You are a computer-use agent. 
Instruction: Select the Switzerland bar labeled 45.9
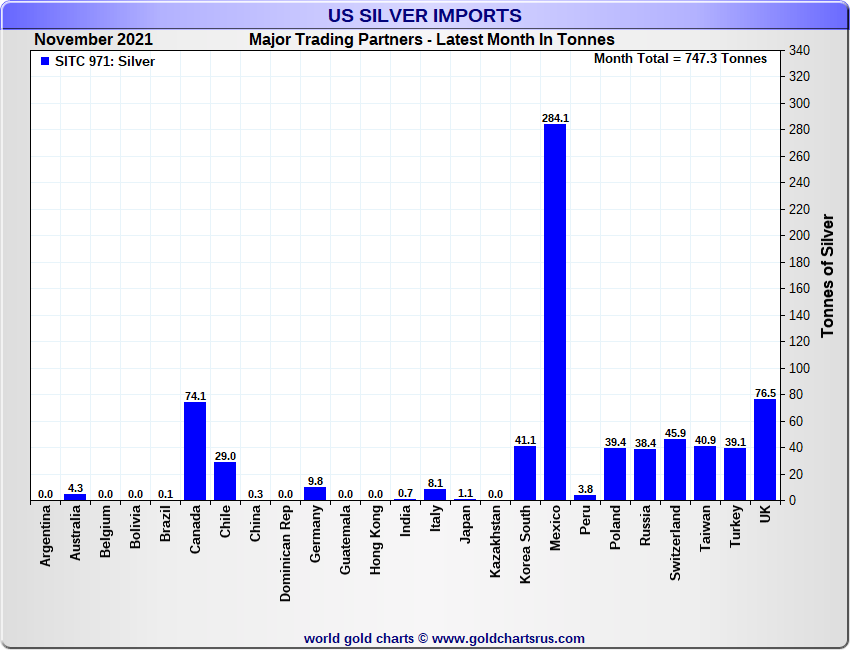point(675,470)
